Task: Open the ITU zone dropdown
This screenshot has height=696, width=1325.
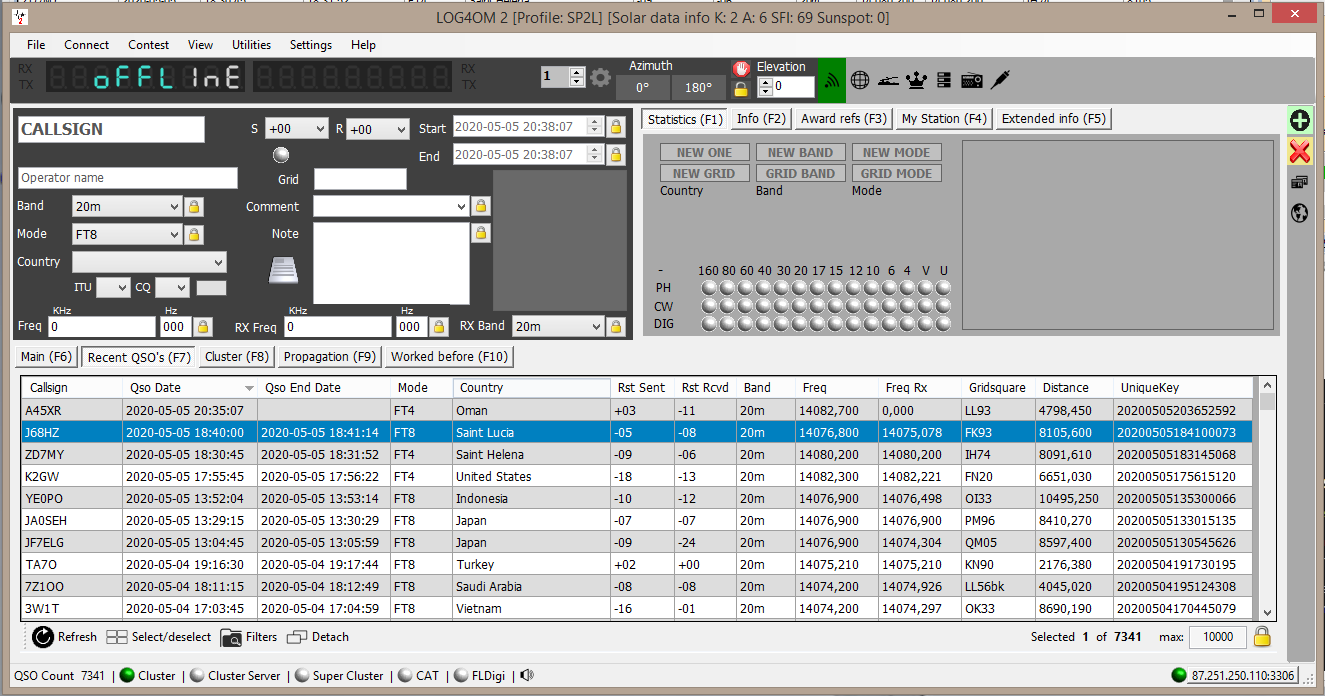Action: 113,288
